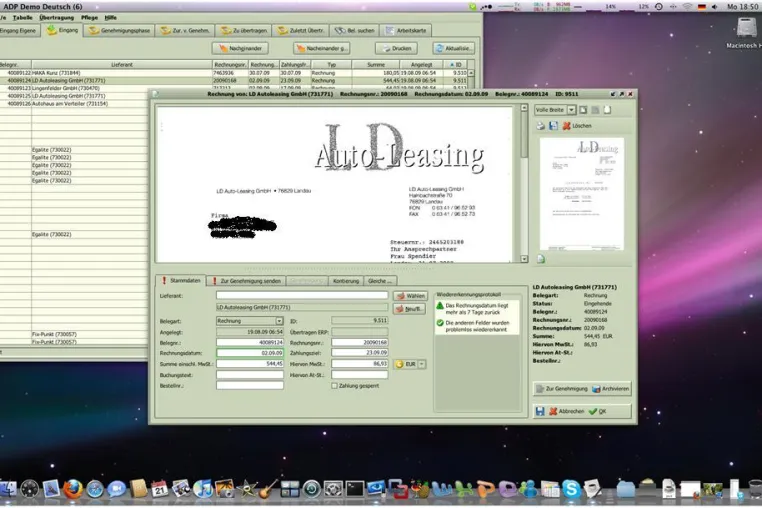Click the Neu/B... supplier button
762x508 pixels.
[x=411, y=309]
